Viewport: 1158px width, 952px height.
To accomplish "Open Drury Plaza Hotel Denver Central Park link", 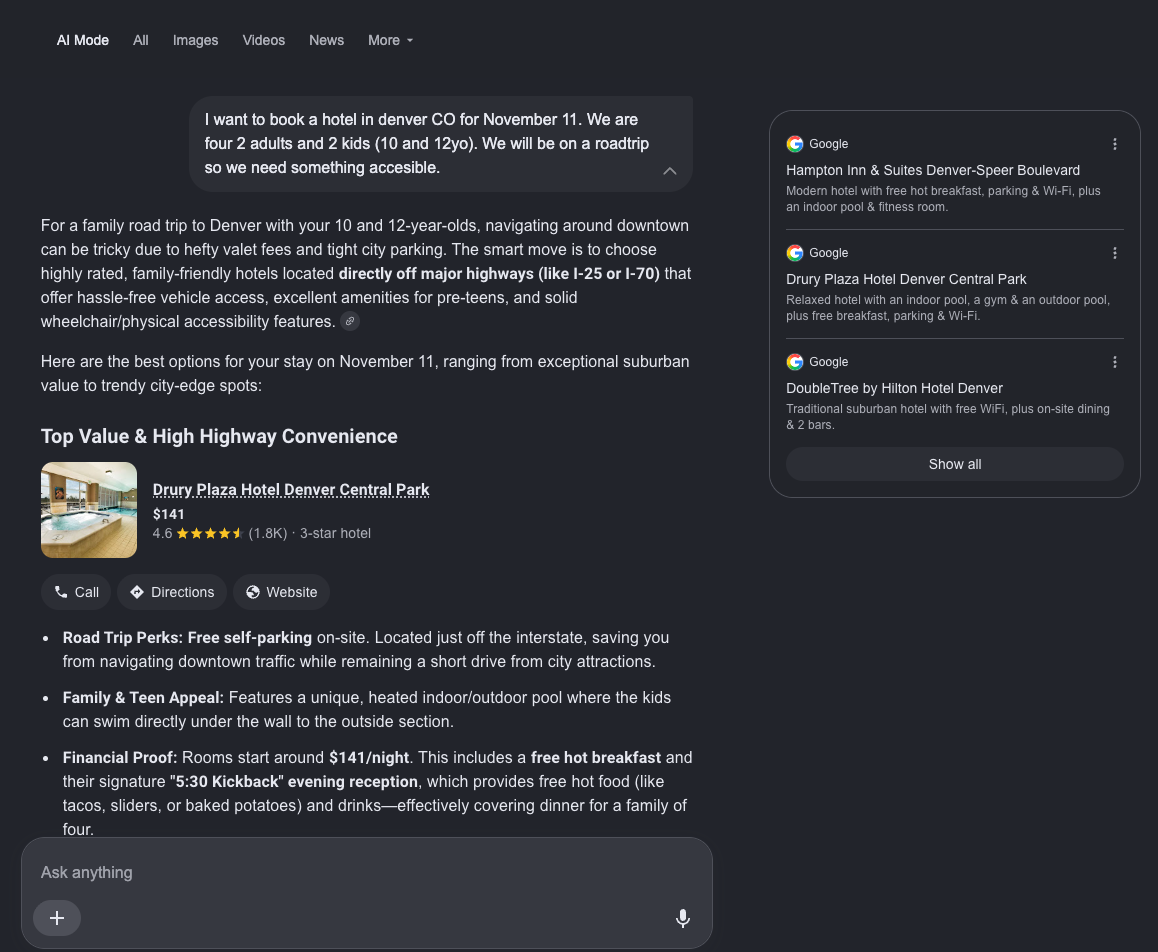I will pos(291,490).
